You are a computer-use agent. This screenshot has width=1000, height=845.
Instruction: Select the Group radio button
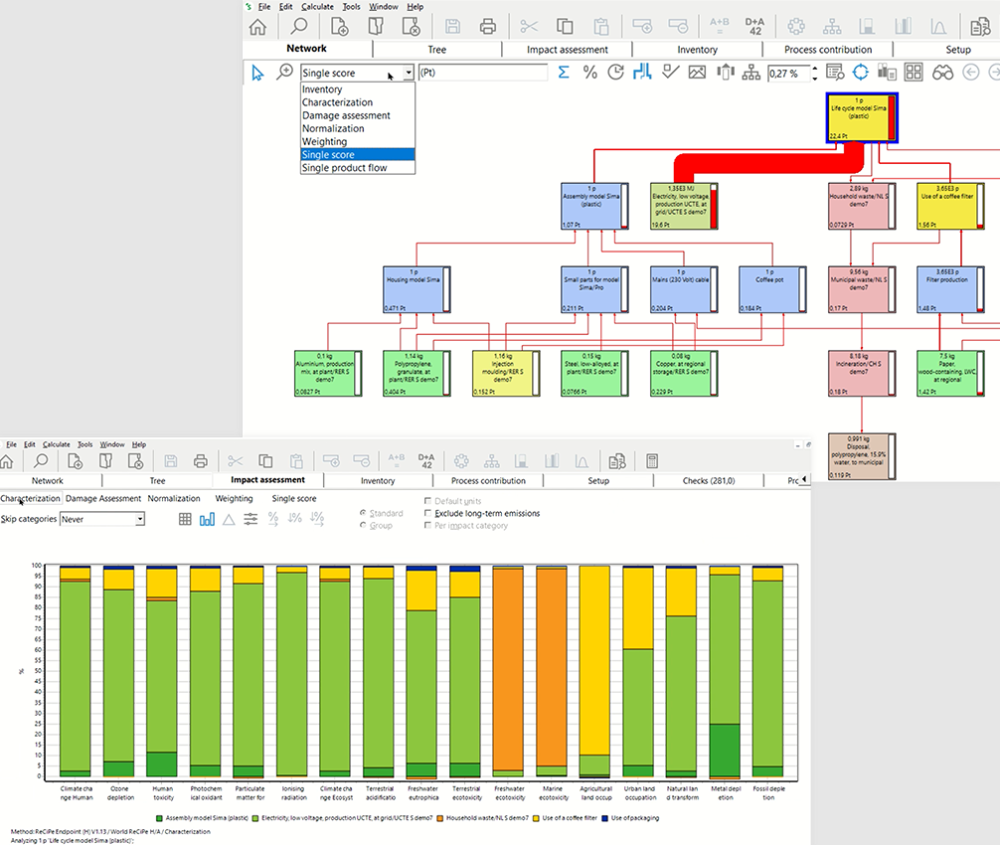click(363, 525)
